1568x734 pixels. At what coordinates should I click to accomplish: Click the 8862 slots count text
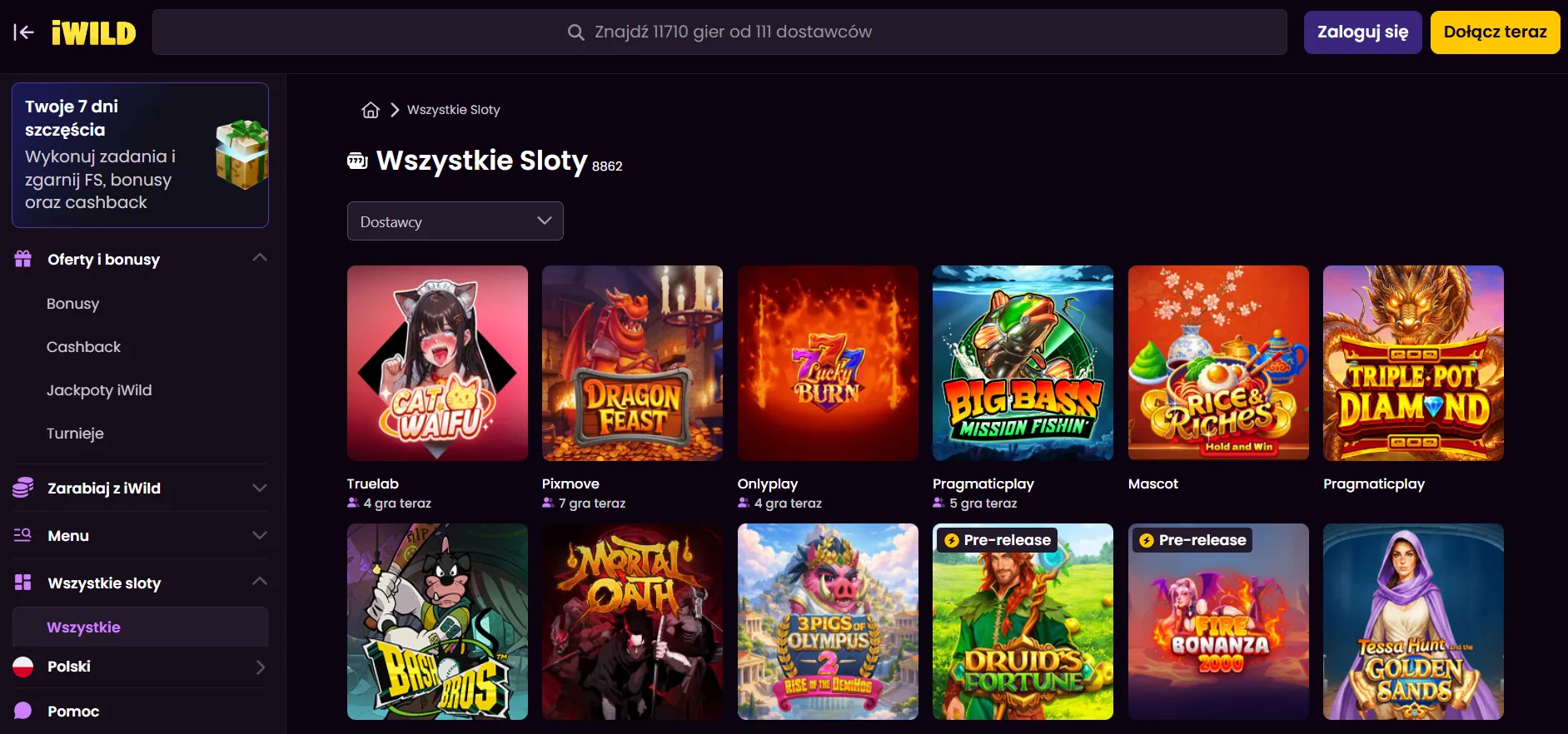click(607, 166)
